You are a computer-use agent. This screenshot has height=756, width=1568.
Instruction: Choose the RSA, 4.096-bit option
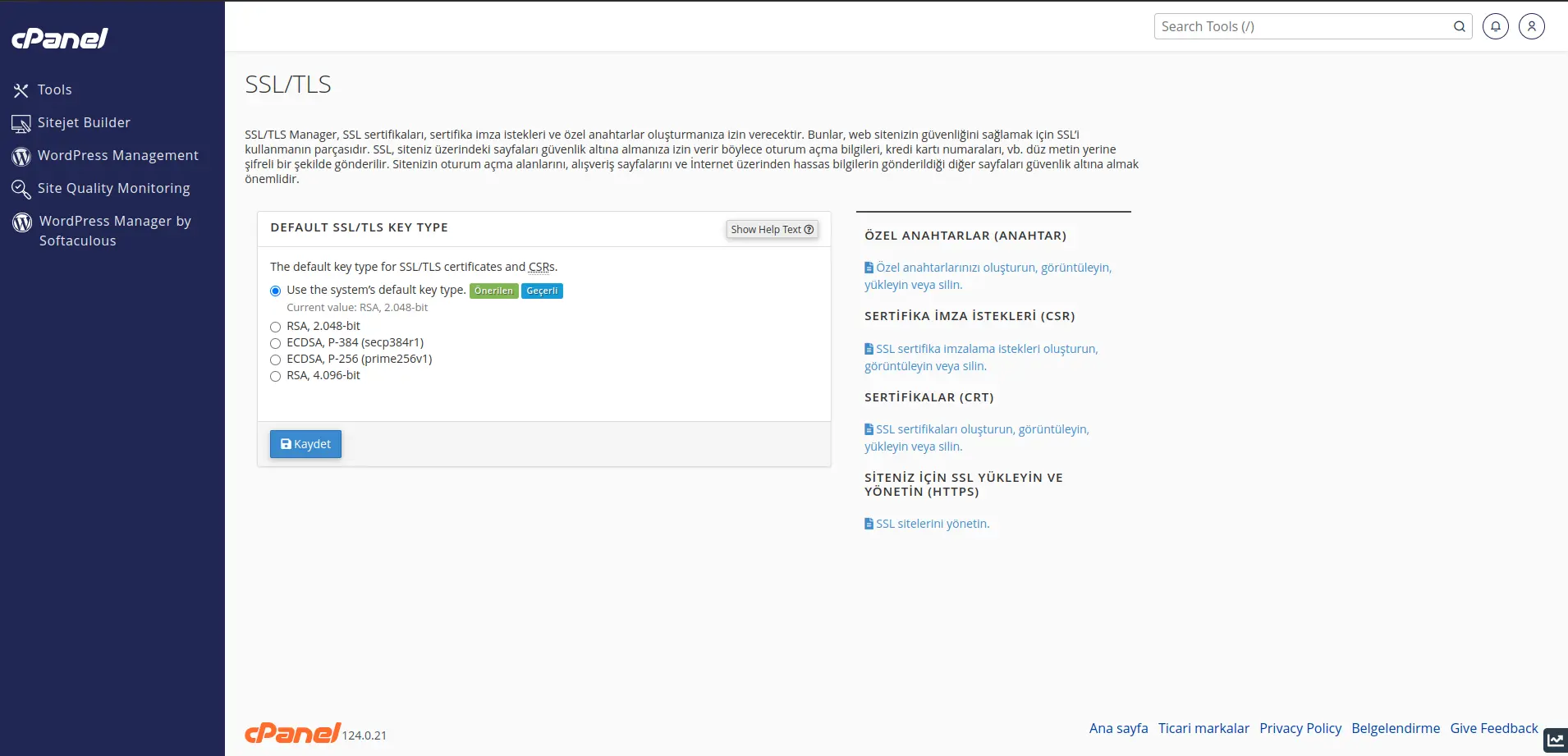(276, 376)
